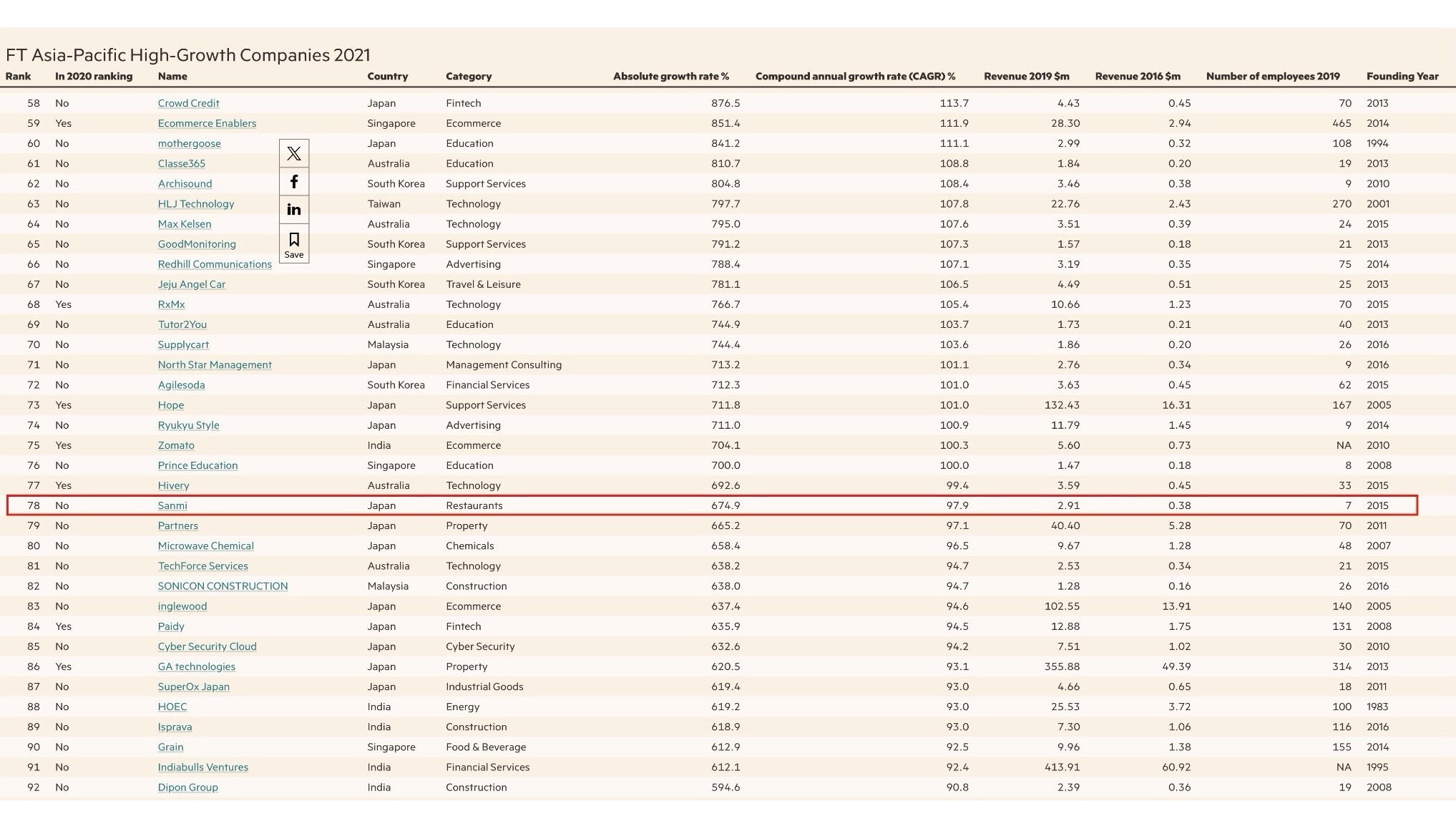The image size is (1456, 834).
Task: Sort by Revenue 2019 $m header
Action: pyautogui.click(x=1026, y=76)
